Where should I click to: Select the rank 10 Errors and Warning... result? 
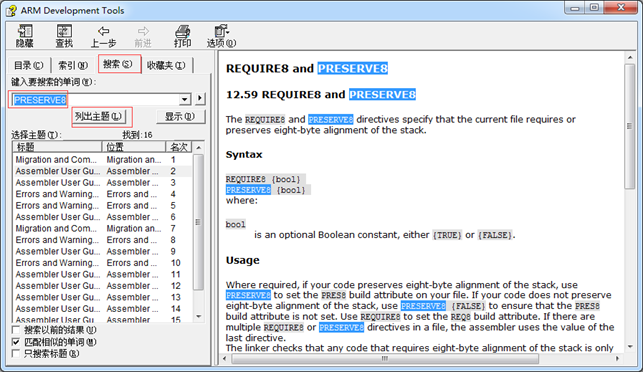point(103,263)
